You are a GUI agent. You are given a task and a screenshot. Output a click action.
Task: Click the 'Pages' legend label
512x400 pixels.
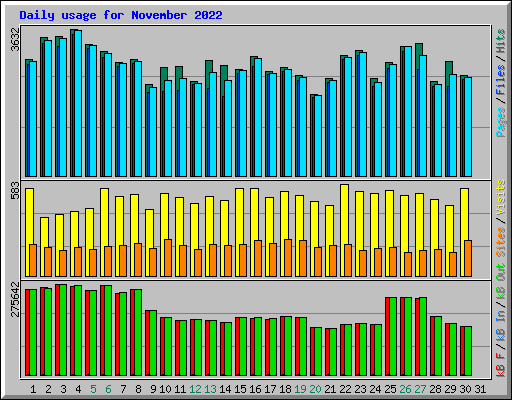(501, 122)
